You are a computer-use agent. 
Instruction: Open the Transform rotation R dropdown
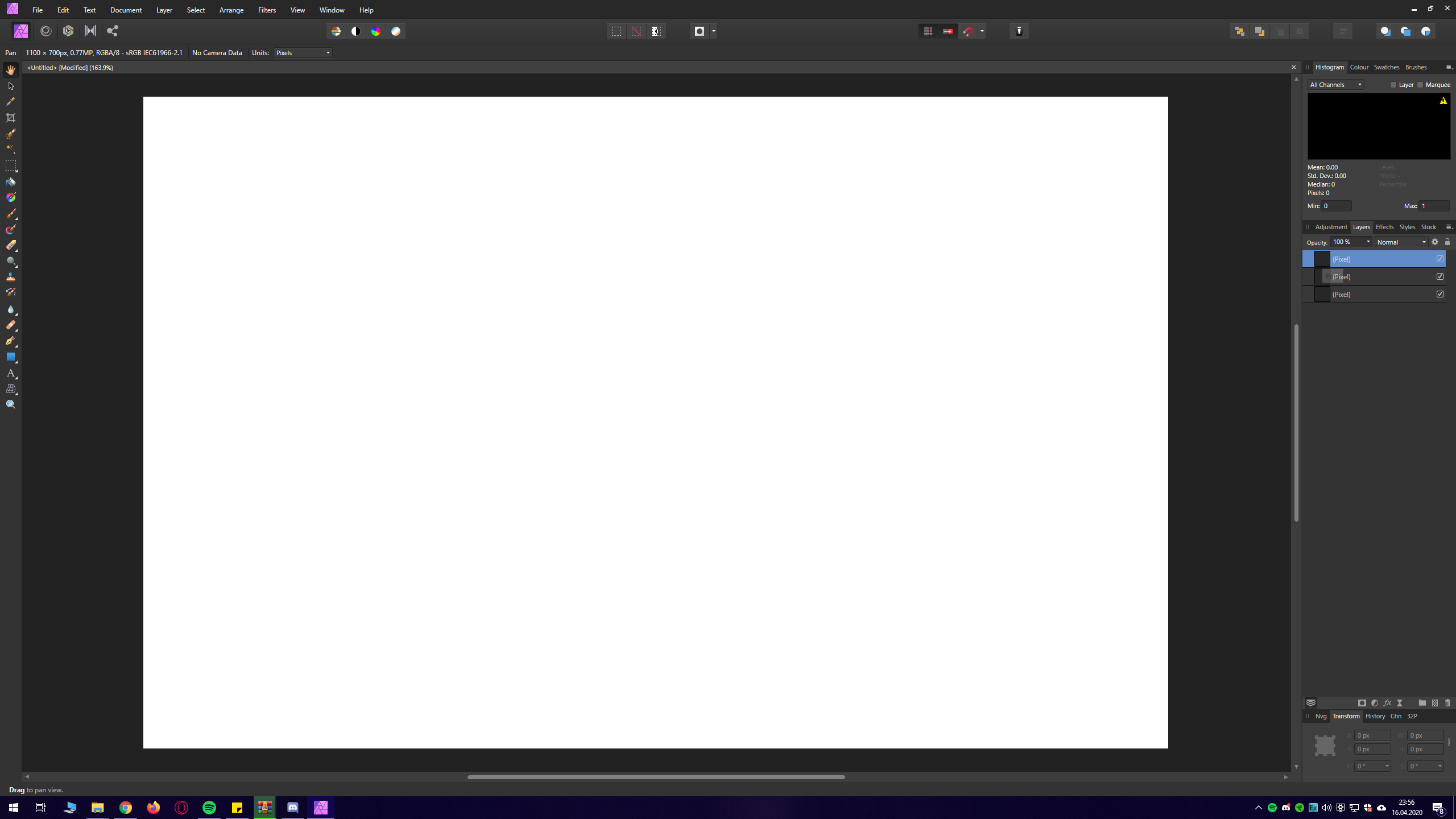tap(1387, 766)
